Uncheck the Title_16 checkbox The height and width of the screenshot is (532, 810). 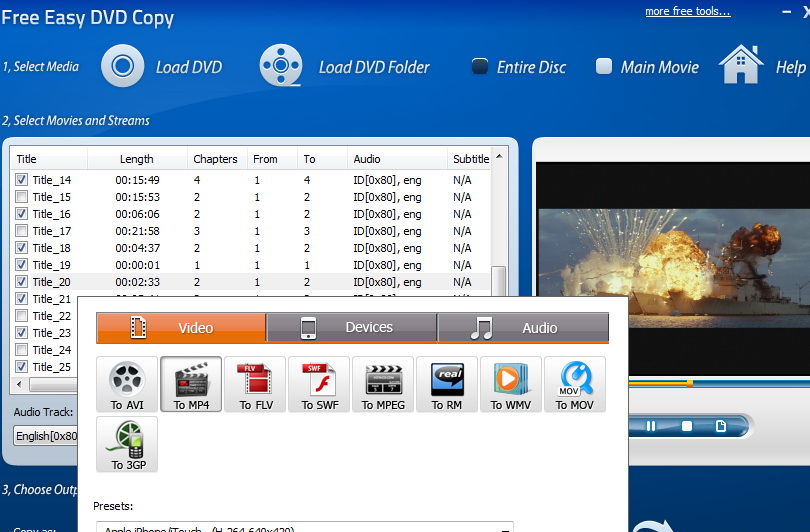(21, 214)
